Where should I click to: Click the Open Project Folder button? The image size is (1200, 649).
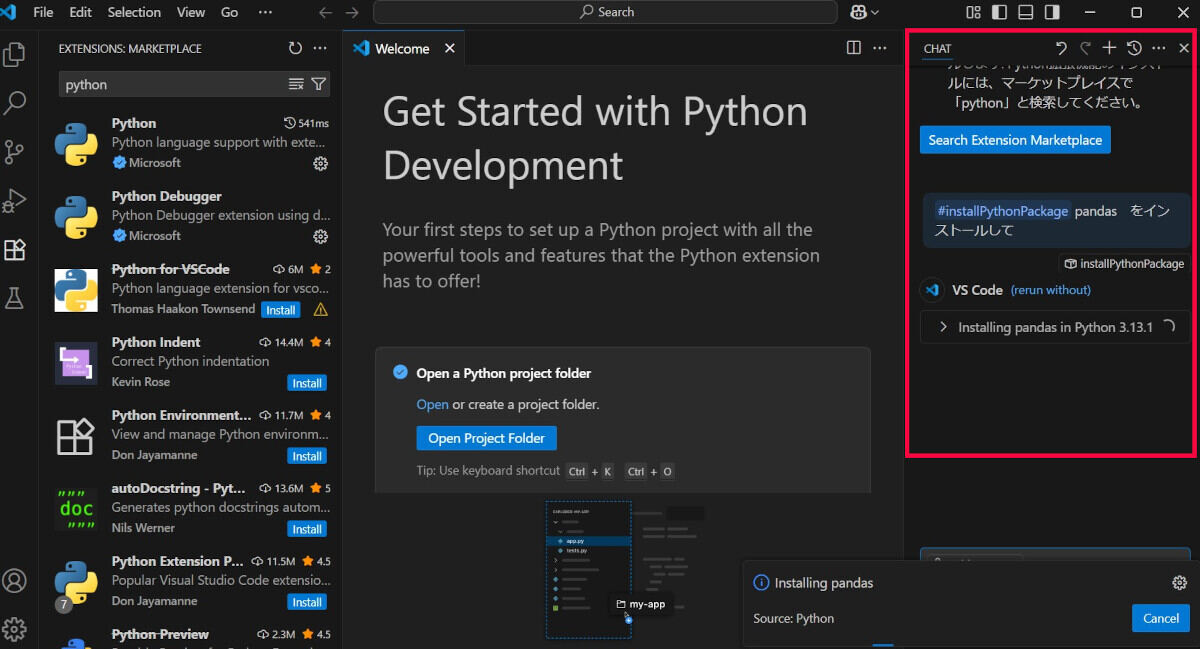pos(487,438)
